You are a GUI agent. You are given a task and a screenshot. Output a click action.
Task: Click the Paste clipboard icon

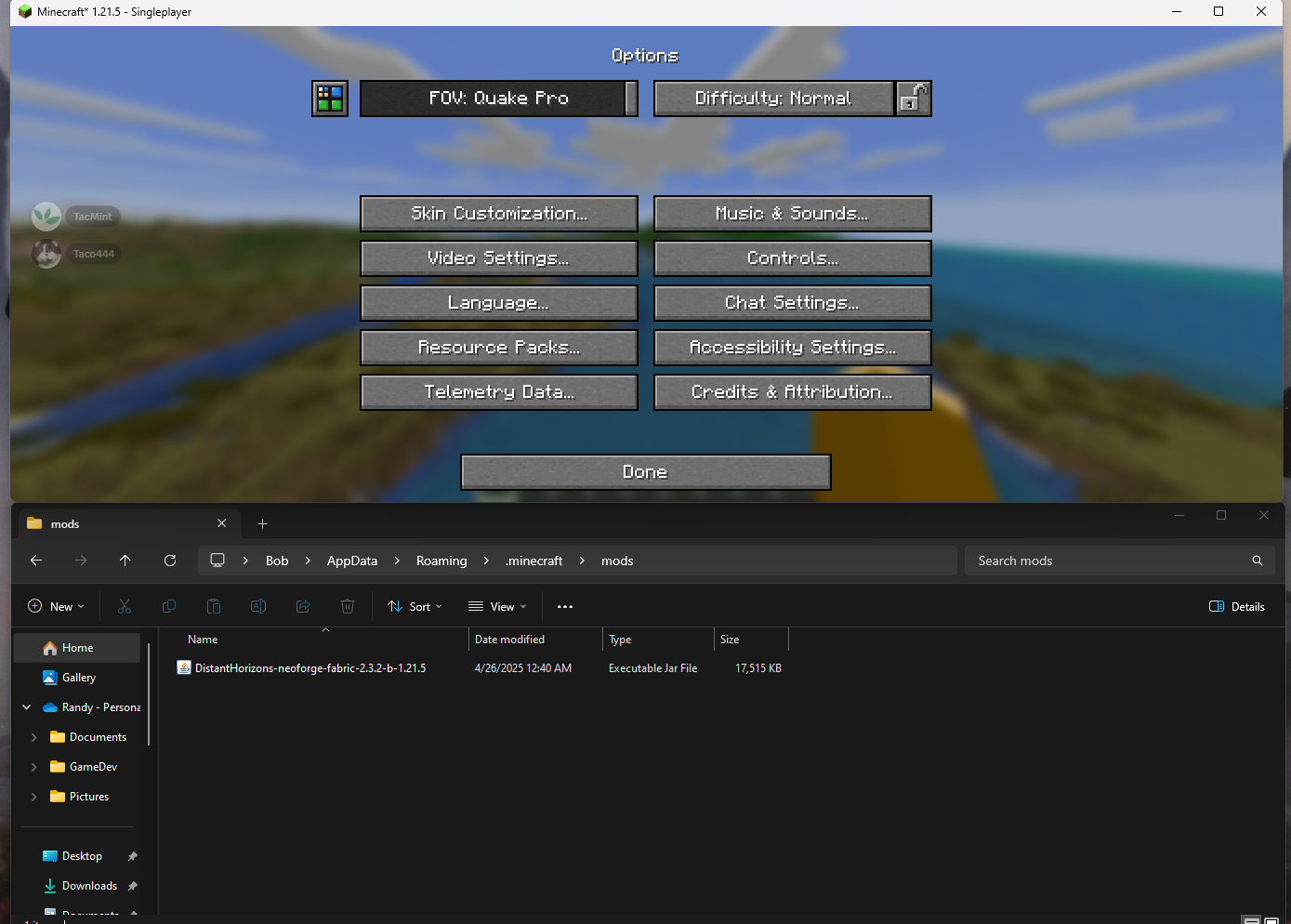point(214,607)
